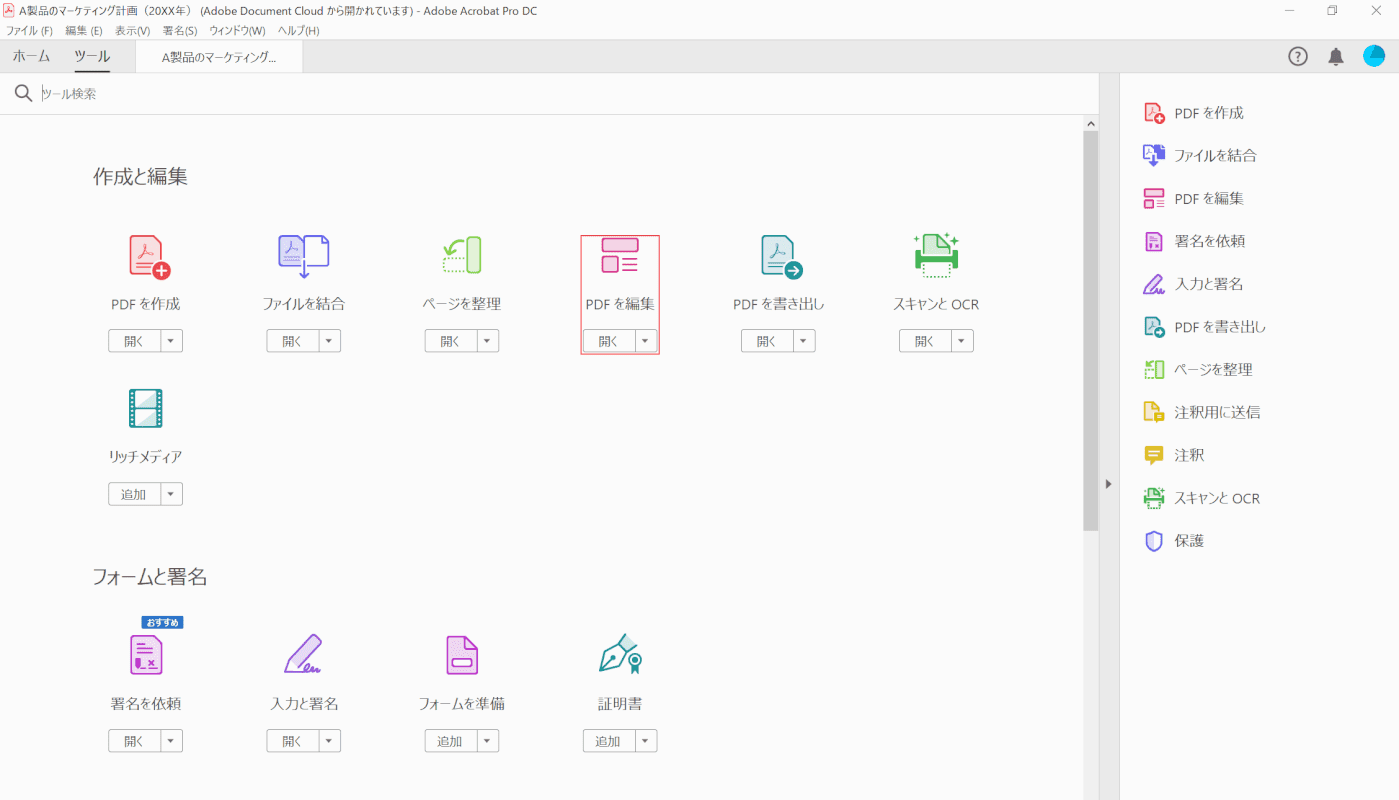
Task: Click the PDFを編集 tool icon in the main area
Action: tap(620, 256)
